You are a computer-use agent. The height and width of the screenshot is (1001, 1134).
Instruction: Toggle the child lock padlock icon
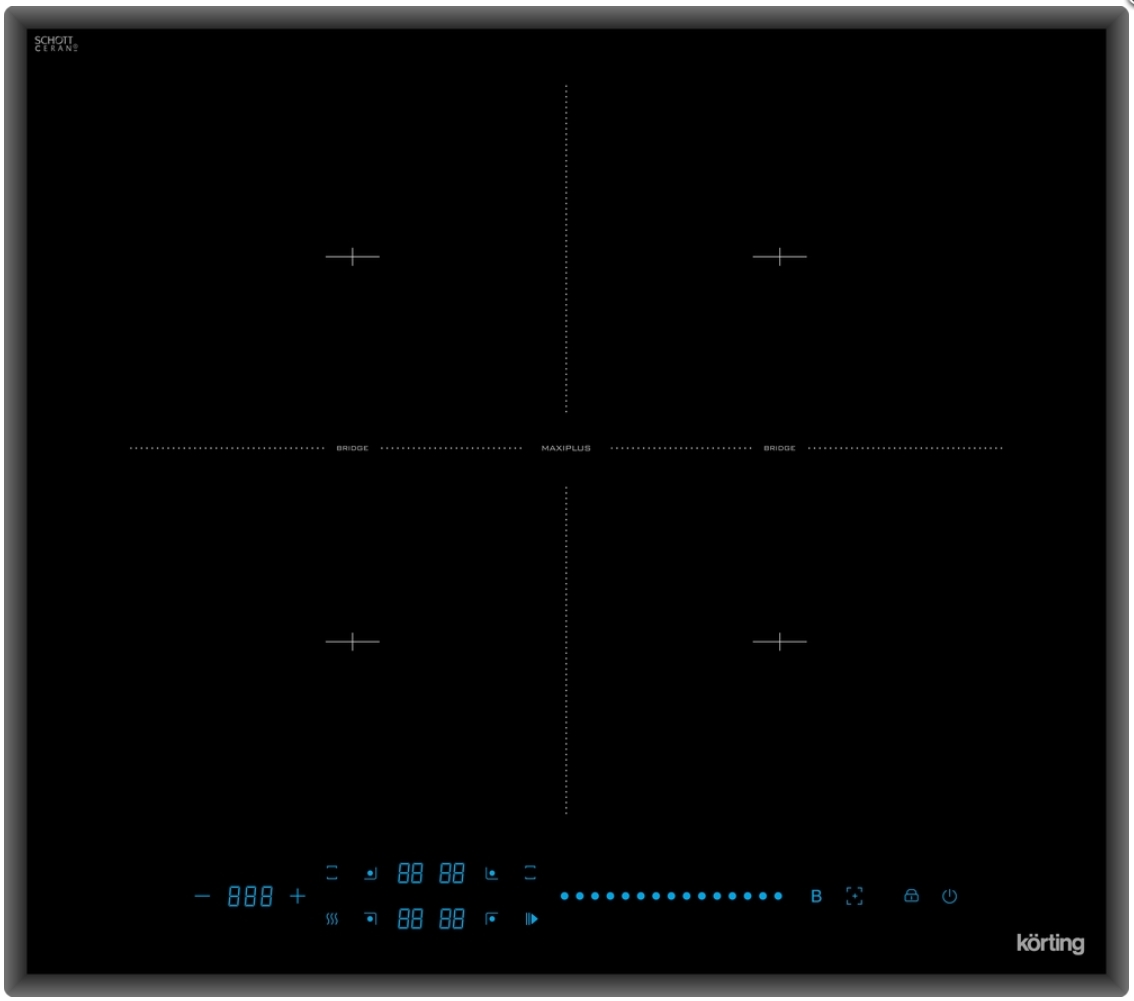tap(910, 897)
